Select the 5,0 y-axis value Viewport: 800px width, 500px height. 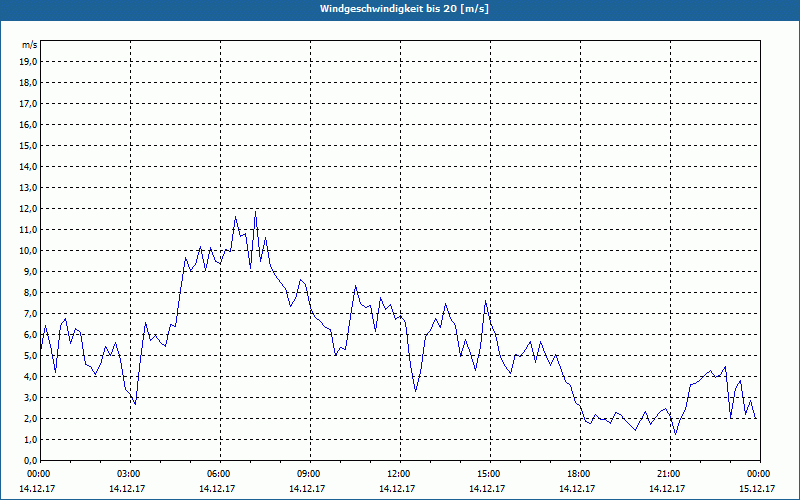click(x=30, y=356)
